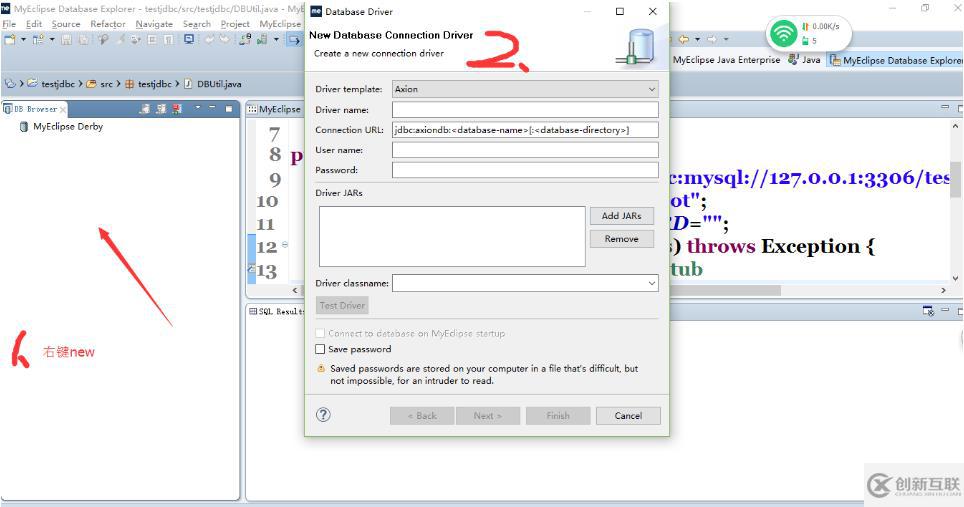Image resolution: width=964 pixels, height=507 pixels.
Task: Click the green Wi-Fi widget icon
Action: (x=783, y=33)
